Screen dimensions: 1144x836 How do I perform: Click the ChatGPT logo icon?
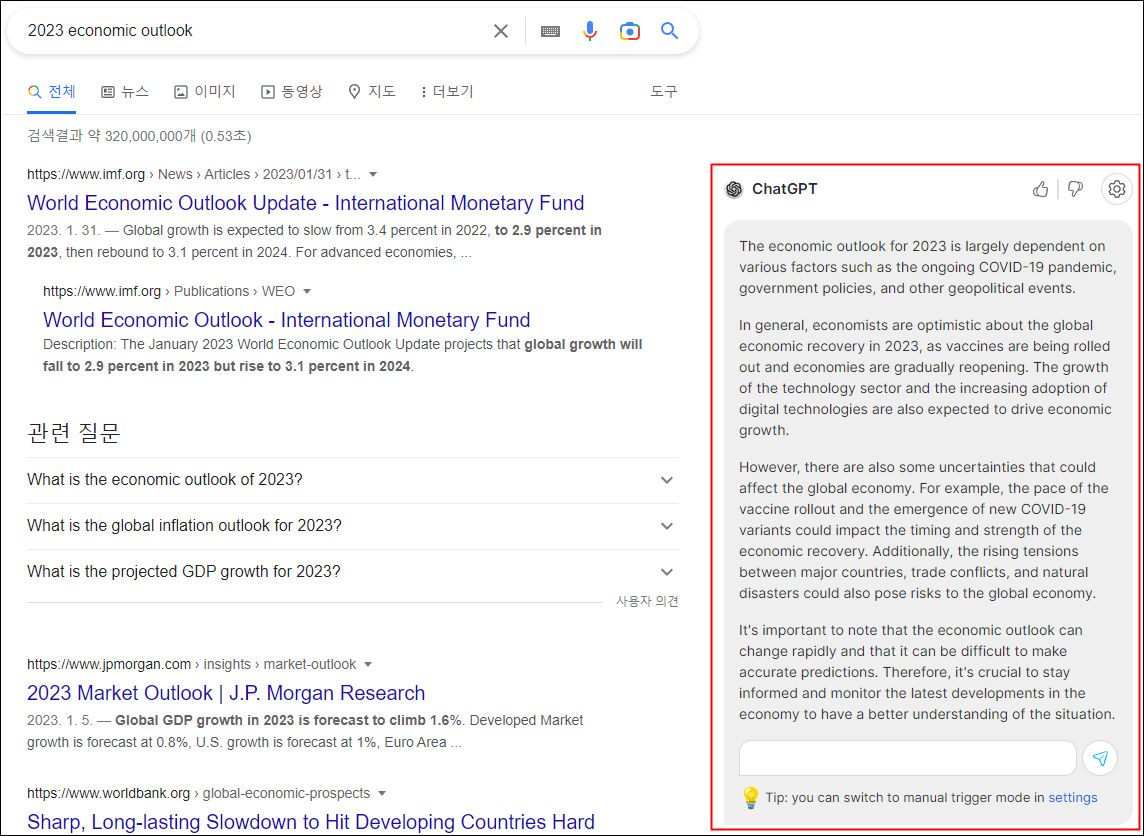pos(734,190)
